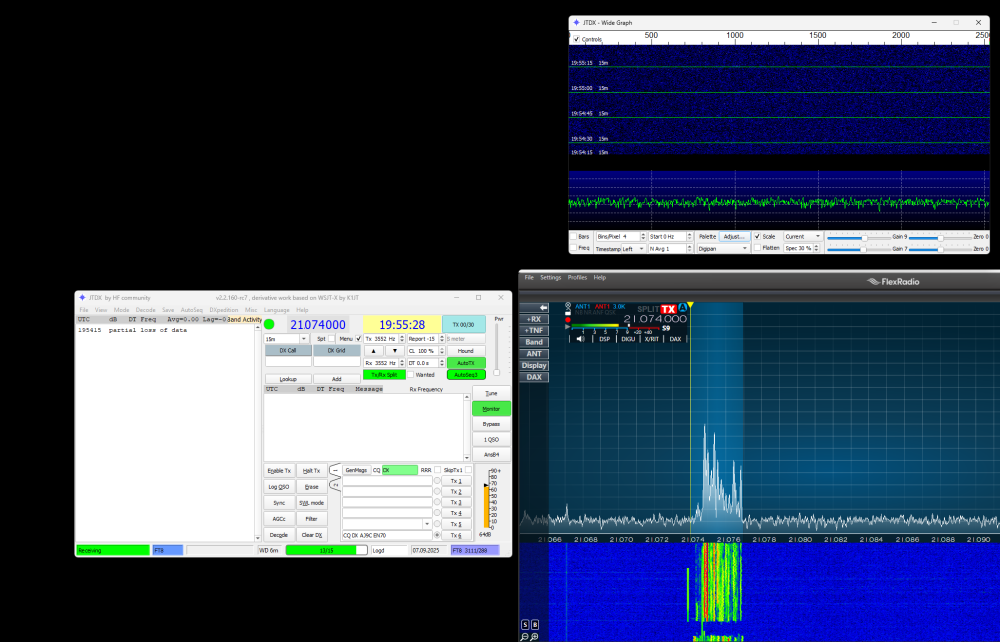Open the Digipan palette dropdown
The image size is (1000, 642).
tap(723, 249)
